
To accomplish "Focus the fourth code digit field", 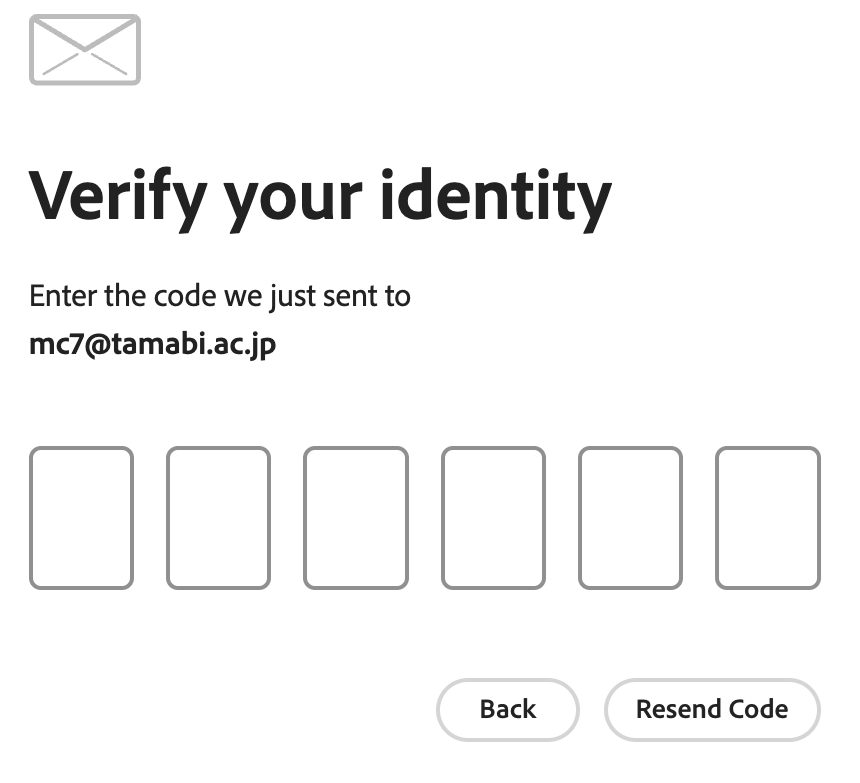I will click(493, 518).
